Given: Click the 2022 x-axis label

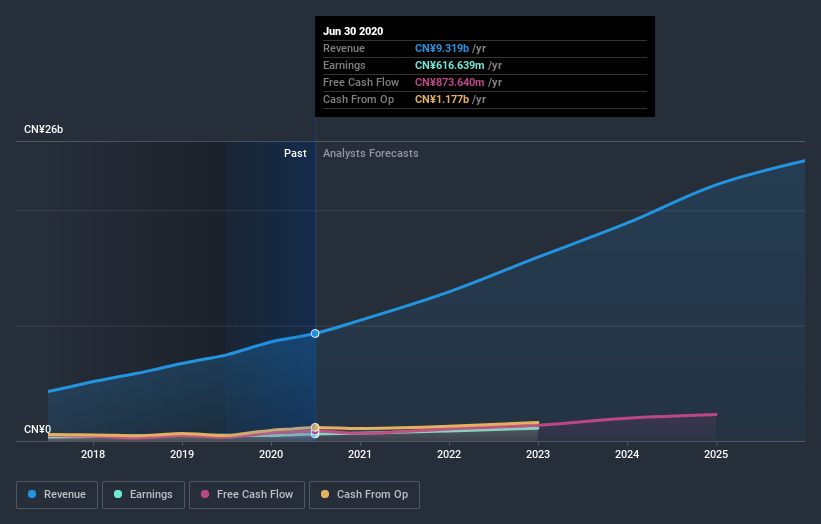Looking at the screenshot, I should tap(449, 454).
